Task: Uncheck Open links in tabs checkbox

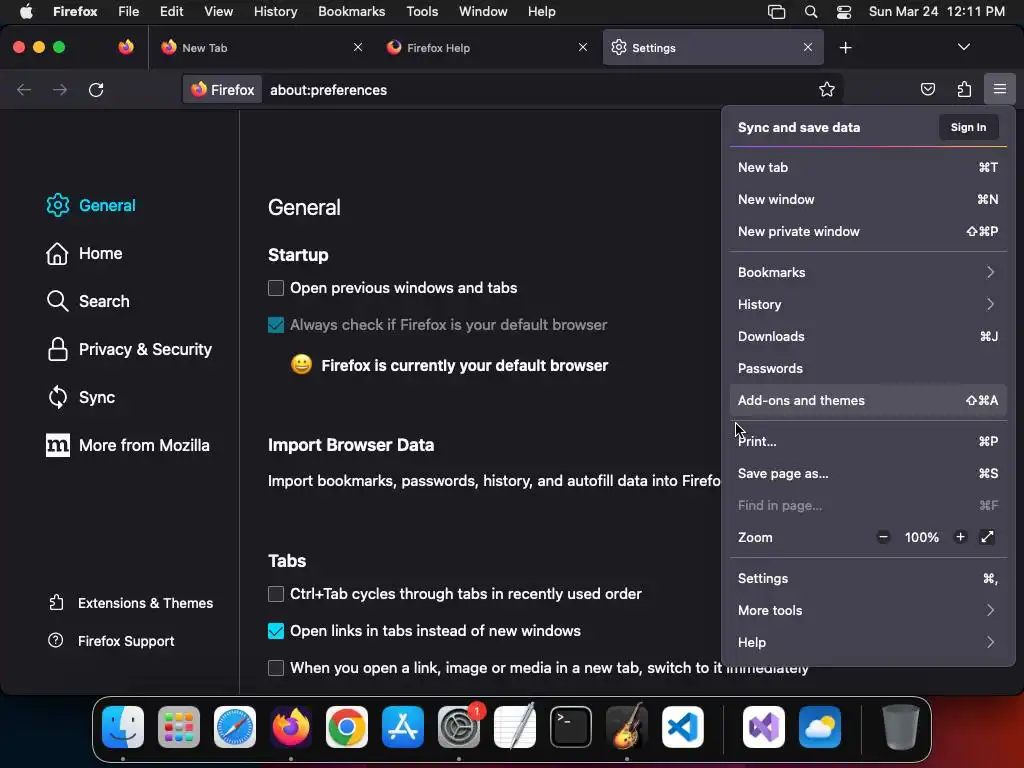Action: pyautogui.click(x=276, y=631)
